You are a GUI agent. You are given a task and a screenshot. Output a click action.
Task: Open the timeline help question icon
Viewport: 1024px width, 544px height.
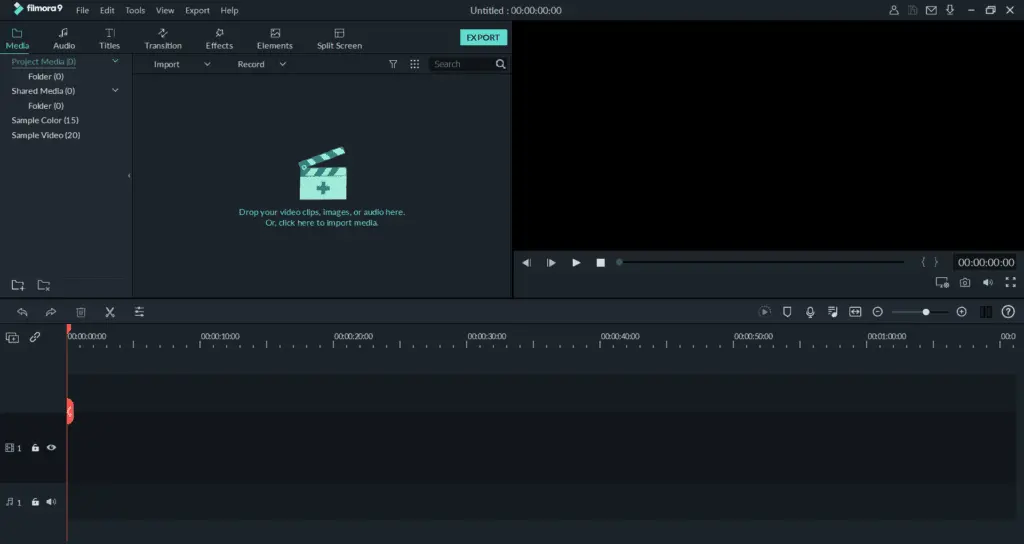pyautogui.click(x=1008, y=312)
